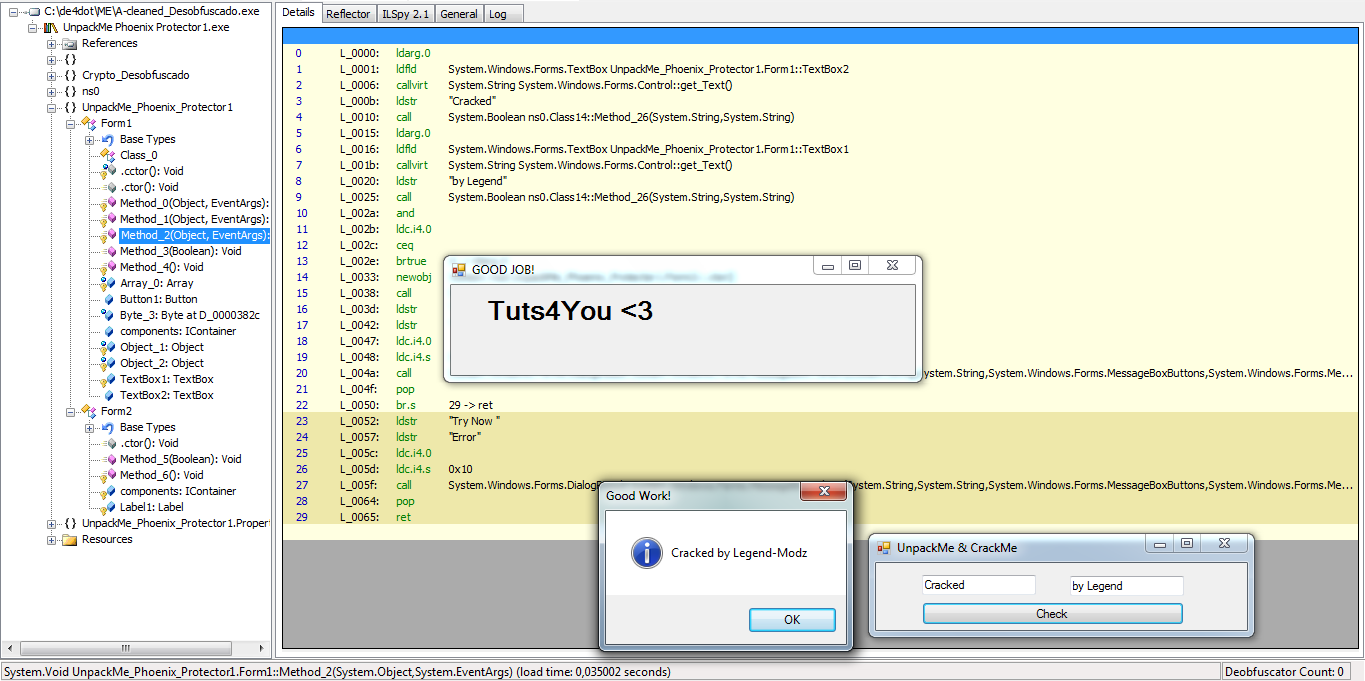Collapse the Form1 tree node

coord(71,123)
